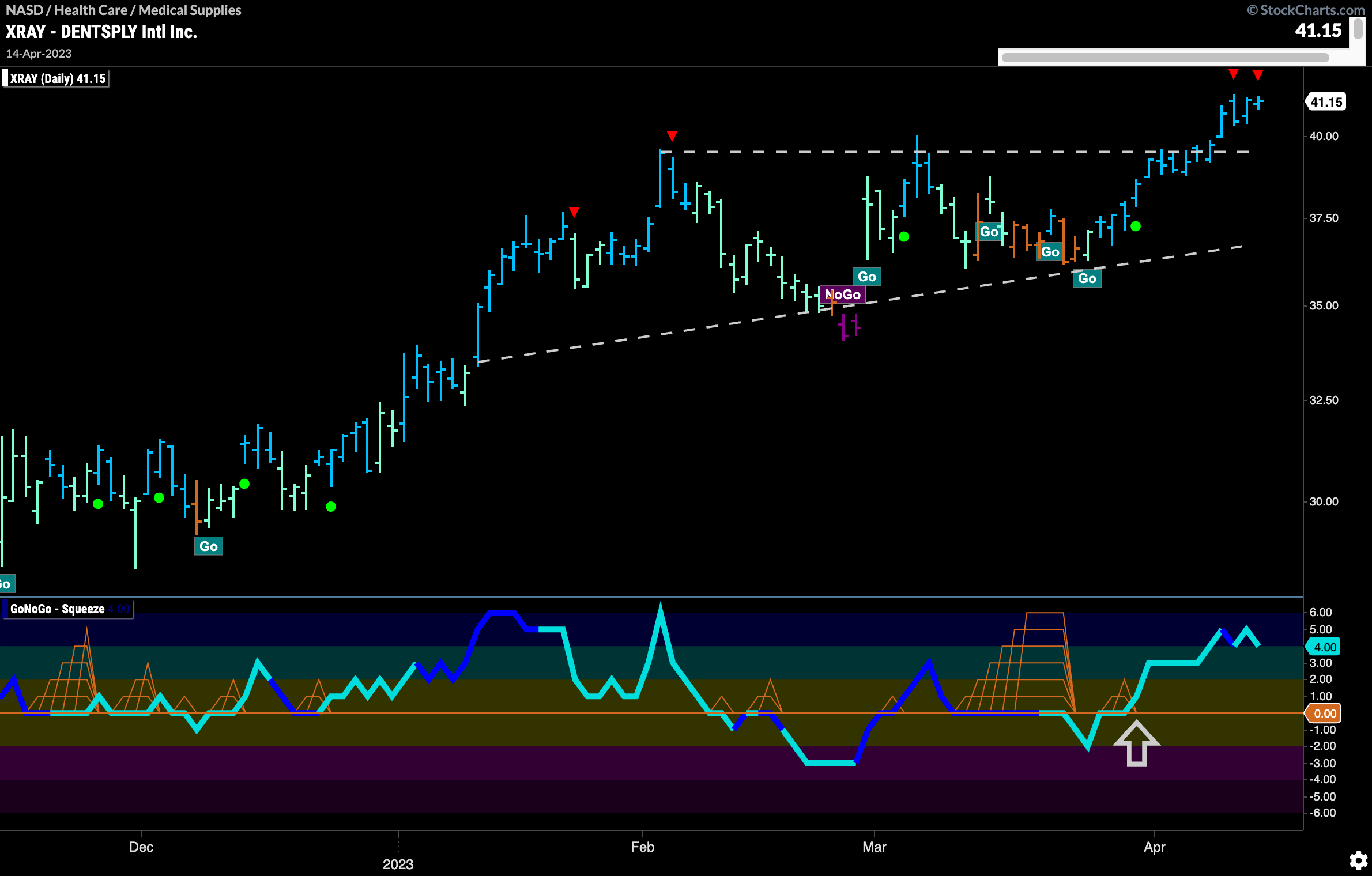Click the NASD / Health Care / Medical Supplies text

pos(123,10)
